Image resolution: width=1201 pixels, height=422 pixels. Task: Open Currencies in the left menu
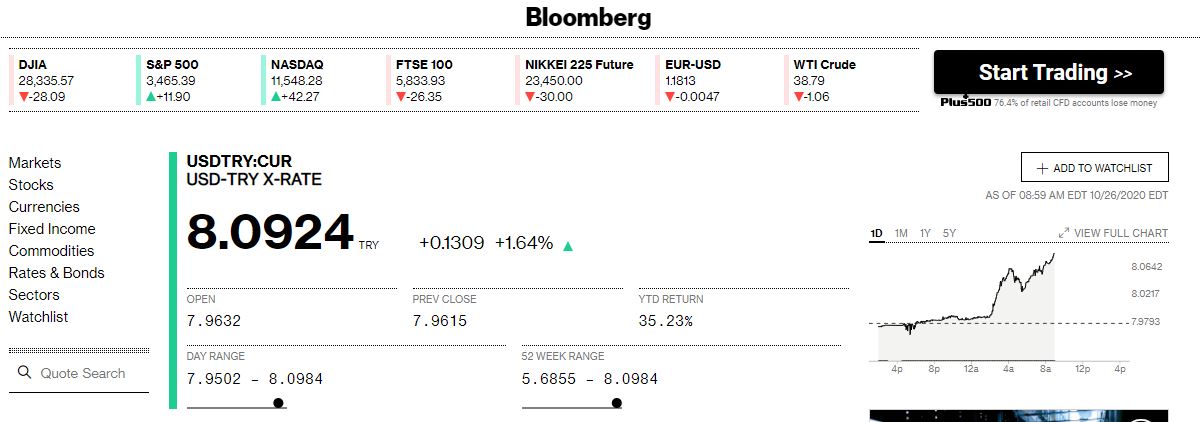coord(44,207)
